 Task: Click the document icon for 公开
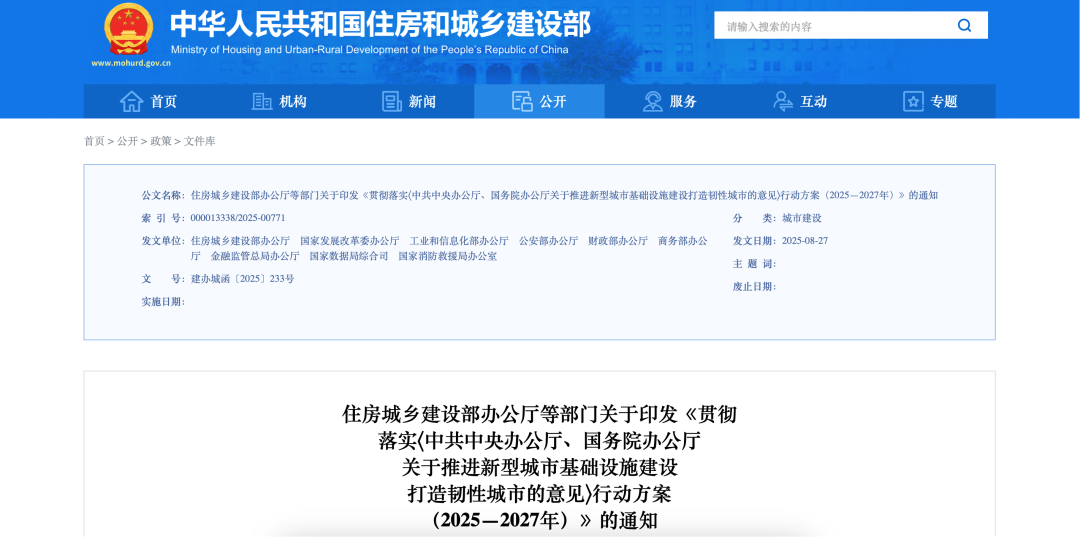(x=522, y=101)
